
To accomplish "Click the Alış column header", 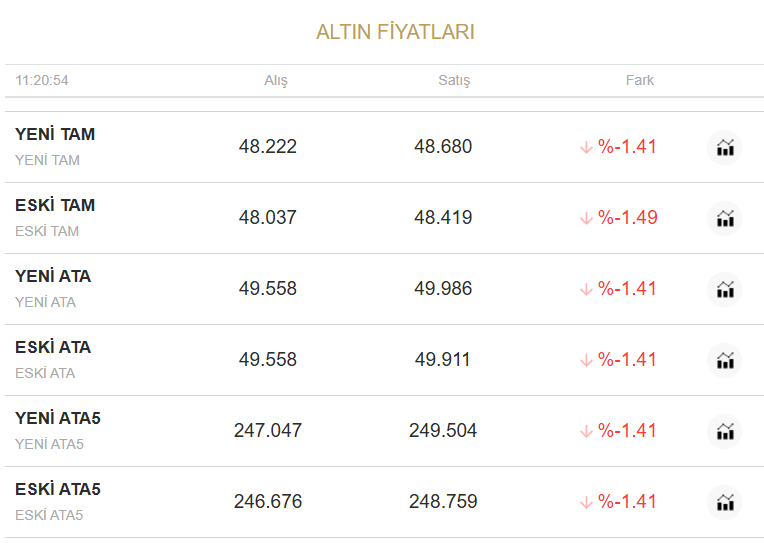I will 275,80.
